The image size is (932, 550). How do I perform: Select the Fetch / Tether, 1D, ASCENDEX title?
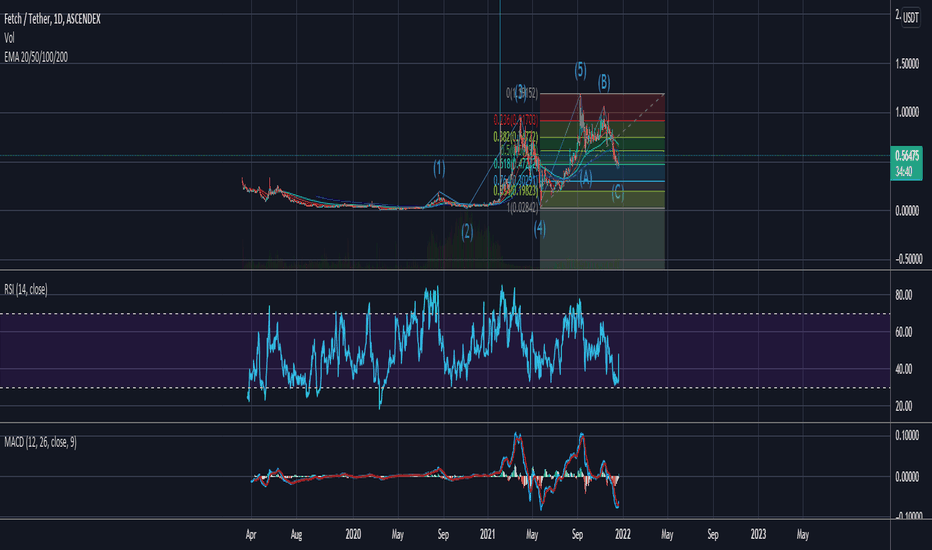pyautogui.click(x=52, y=19)
